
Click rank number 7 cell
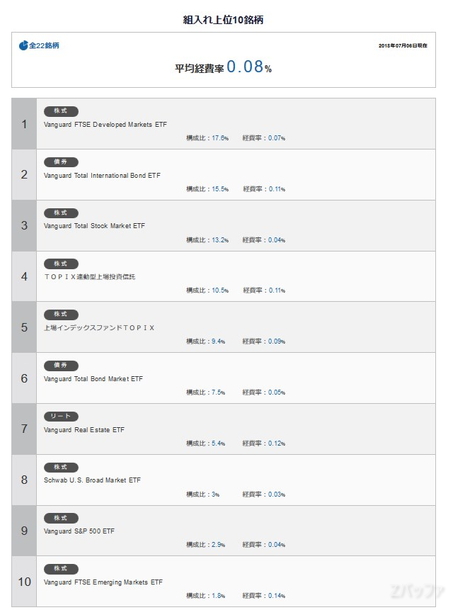click(24, 429)
